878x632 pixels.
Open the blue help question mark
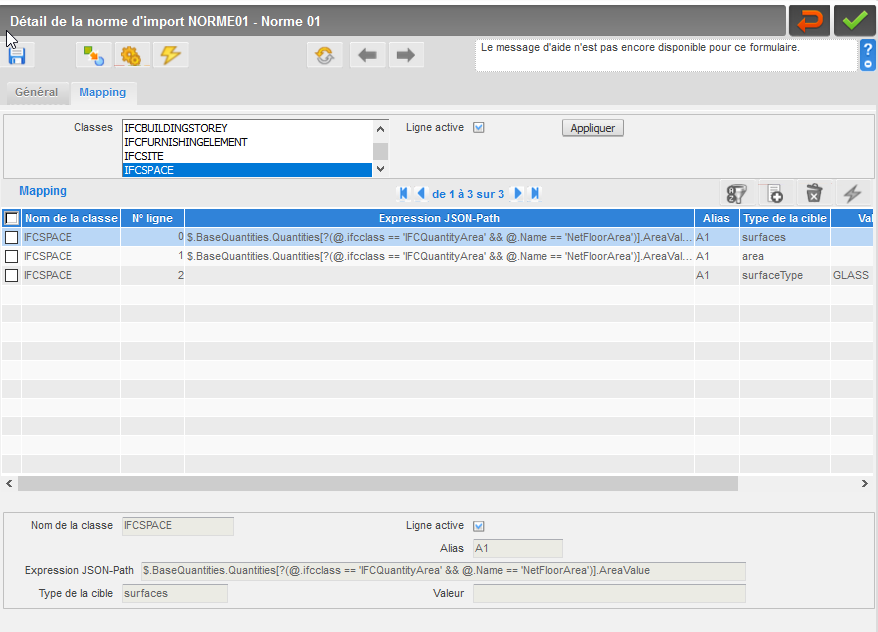coord(867,55)
